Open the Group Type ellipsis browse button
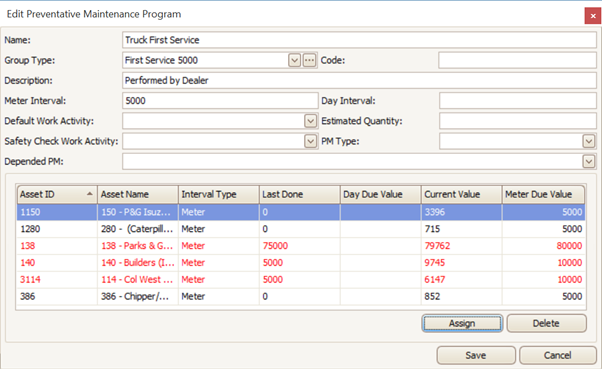Image resolution: width=602 pixels, height=369 pixels. [x=309, y=60]
